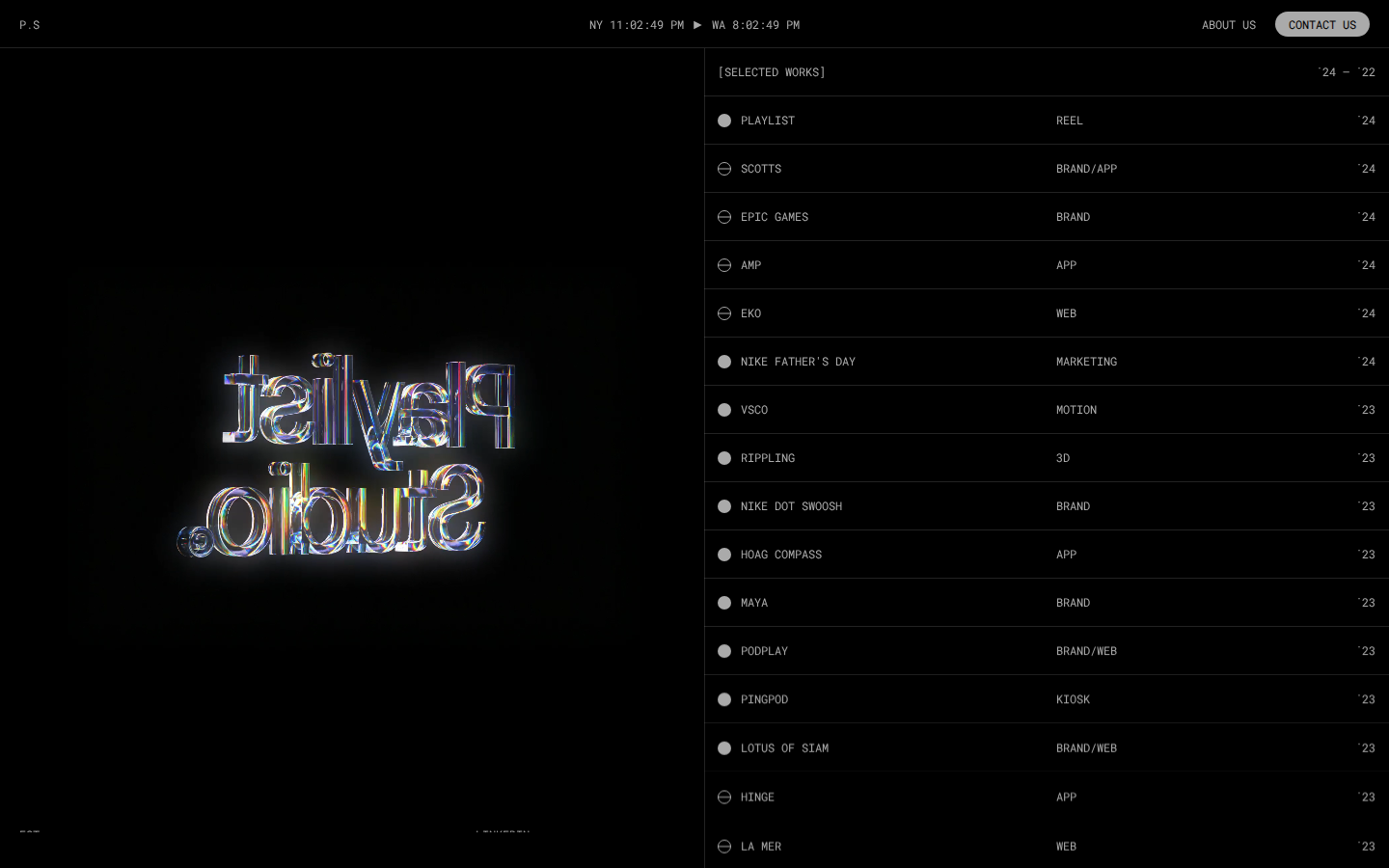Click the filled circle icon beside PLAYLIST
The image size is (1389, 868).
click(724, 121)
